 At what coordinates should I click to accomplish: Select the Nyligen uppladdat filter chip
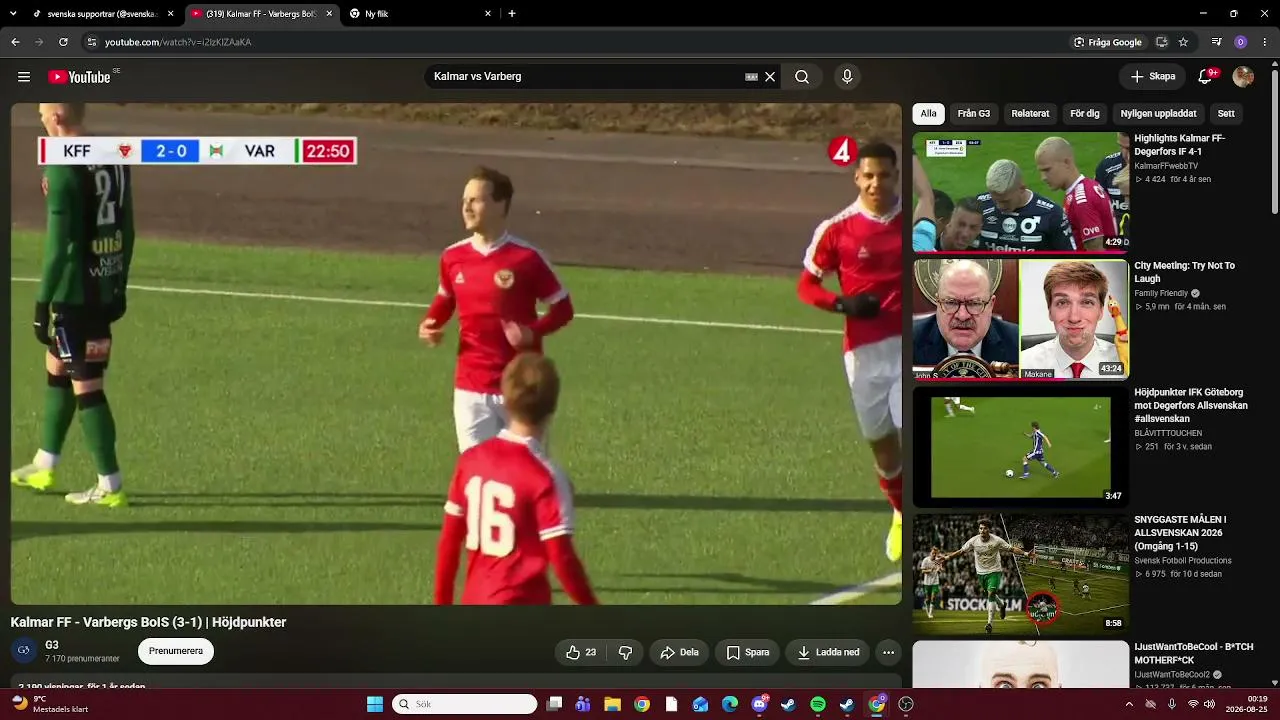tap(1158, 114)
